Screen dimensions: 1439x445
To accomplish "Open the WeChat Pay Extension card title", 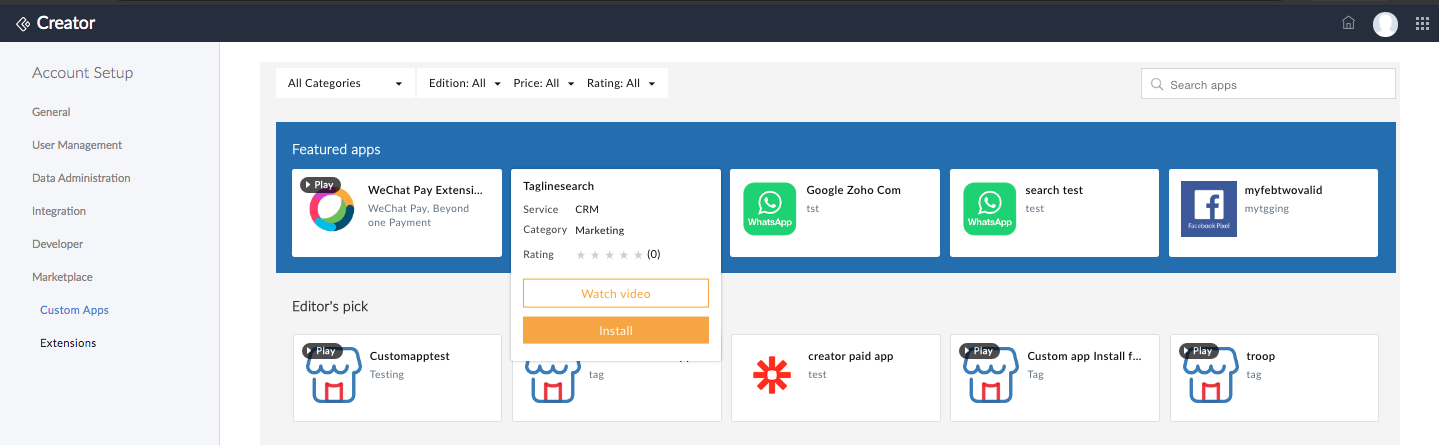I will click(x=425, y=189).
